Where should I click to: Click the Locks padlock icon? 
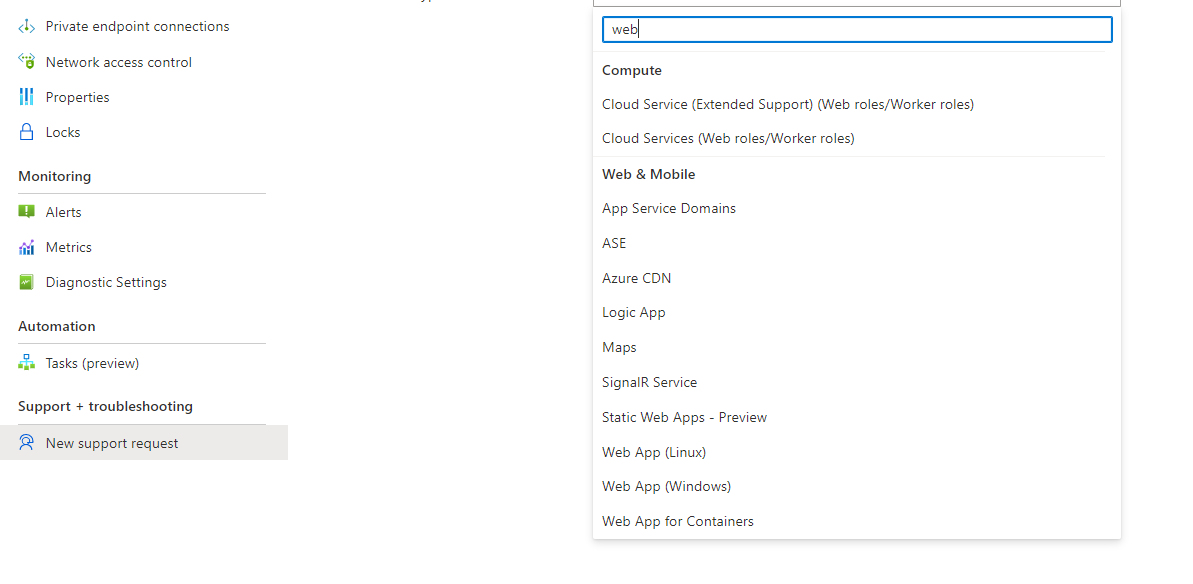coord(25,131)
